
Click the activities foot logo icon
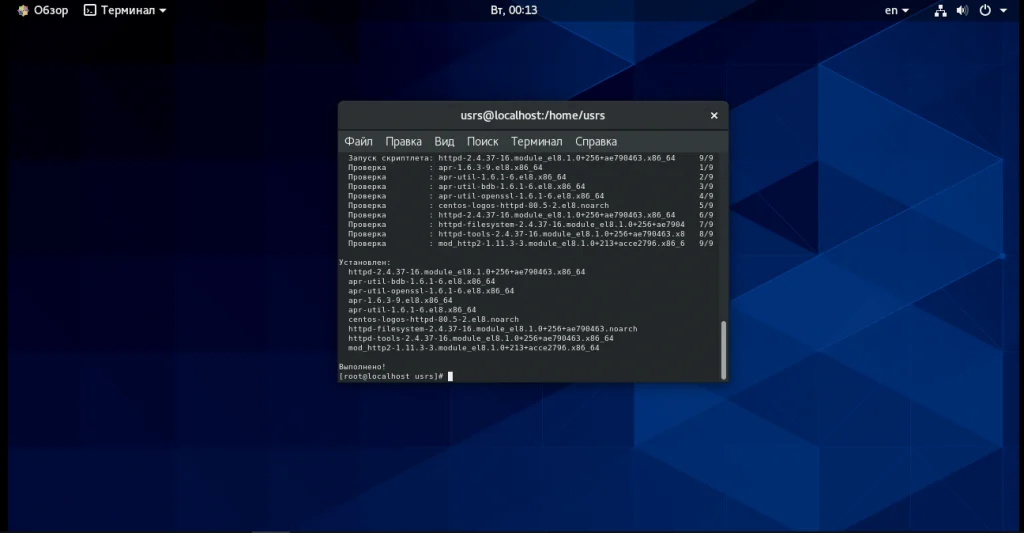(23, 10)
